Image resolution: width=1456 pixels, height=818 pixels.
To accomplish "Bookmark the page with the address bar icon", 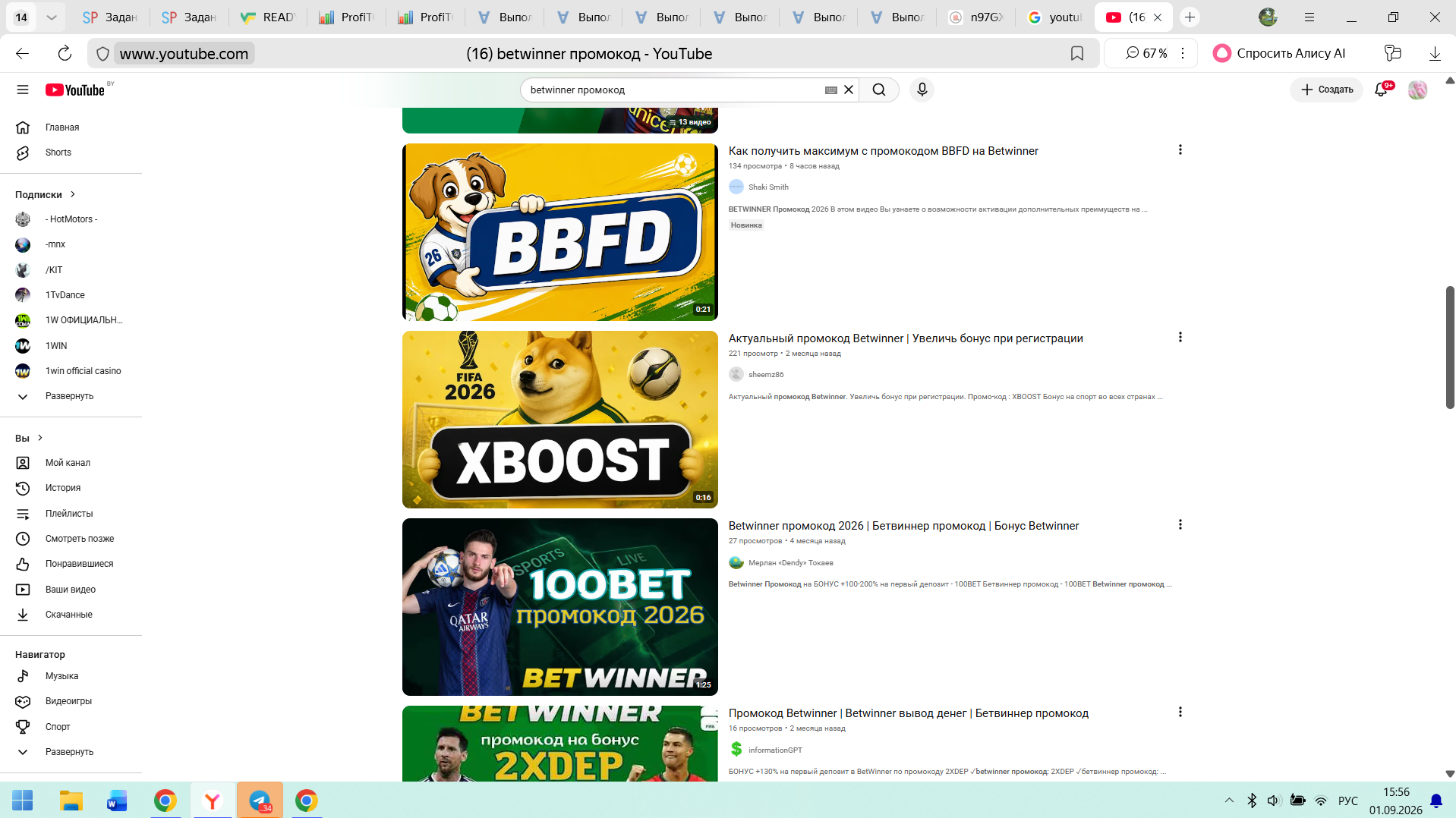I will coord(1076,53).
